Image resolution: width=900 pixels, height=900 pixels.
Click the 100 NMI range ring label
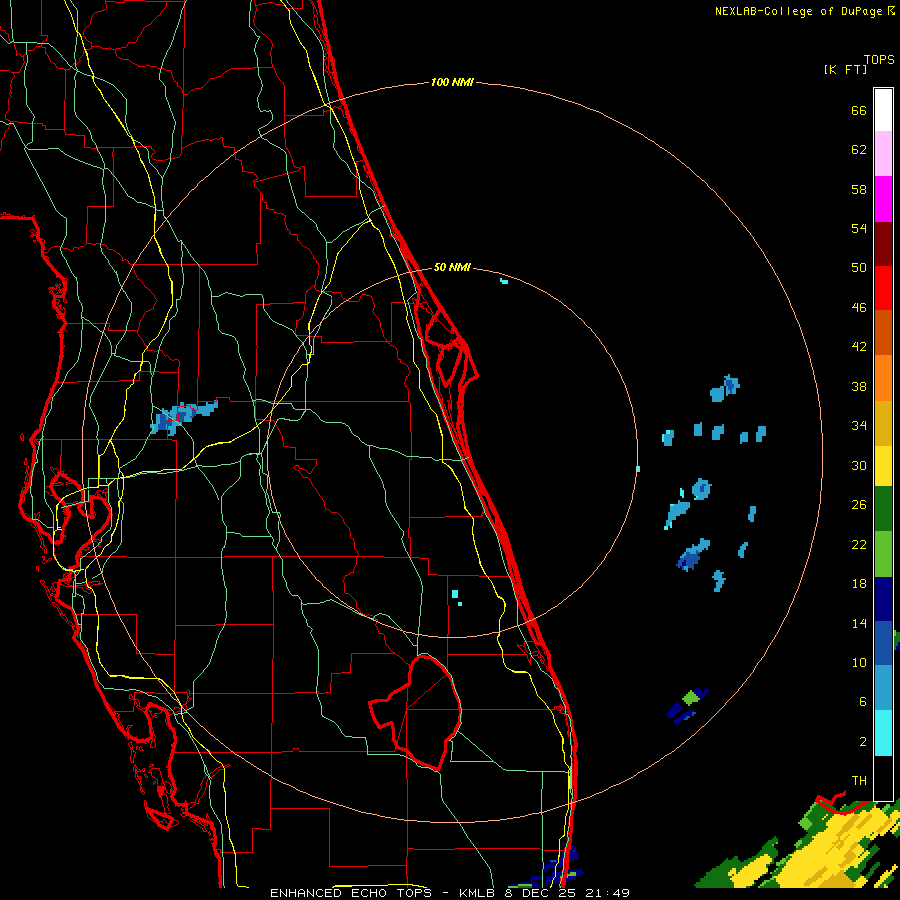pos(452,83)
